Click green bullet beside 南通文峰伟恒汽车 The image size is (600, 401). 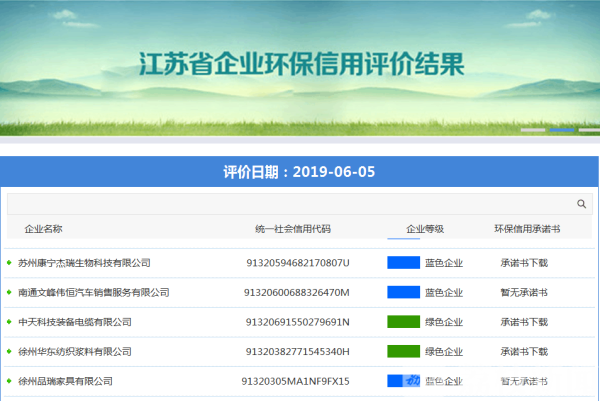pyautogui.click(x=9, y=292)
